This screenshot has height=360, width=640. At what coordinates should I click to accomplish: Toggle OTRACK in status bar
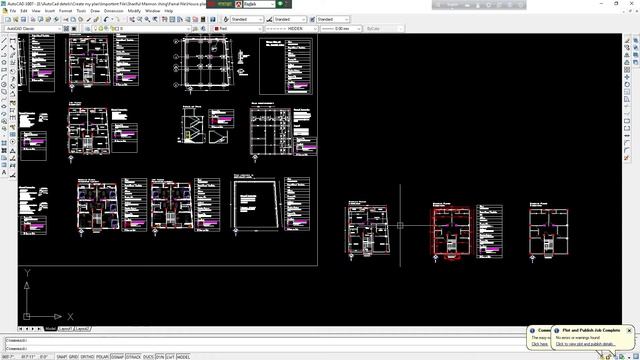click(x=133, y=357)
